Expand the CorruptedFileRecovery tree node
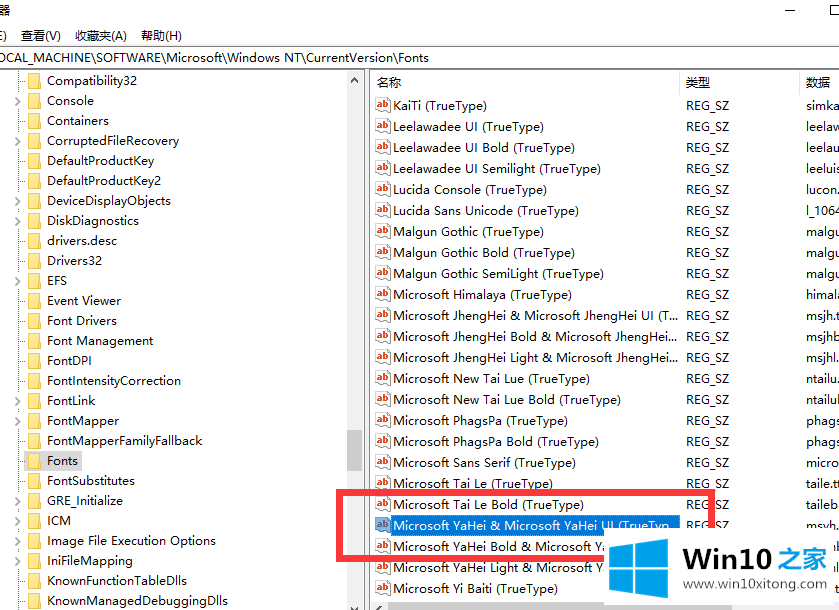Image resolution: width=839 pixels, height=610 pixels. point(17,141)
